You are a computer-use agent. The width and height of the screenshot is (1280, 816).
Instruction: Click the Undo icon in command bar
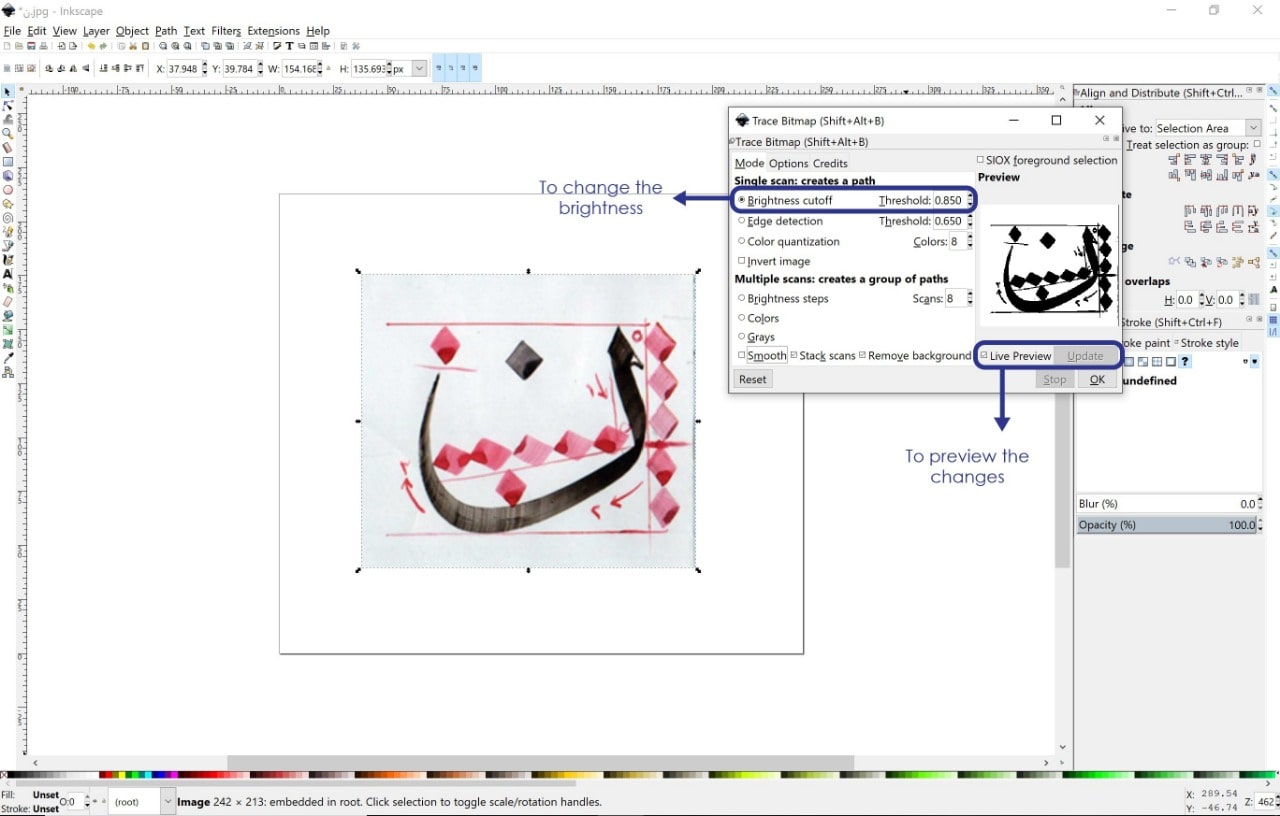91,46
